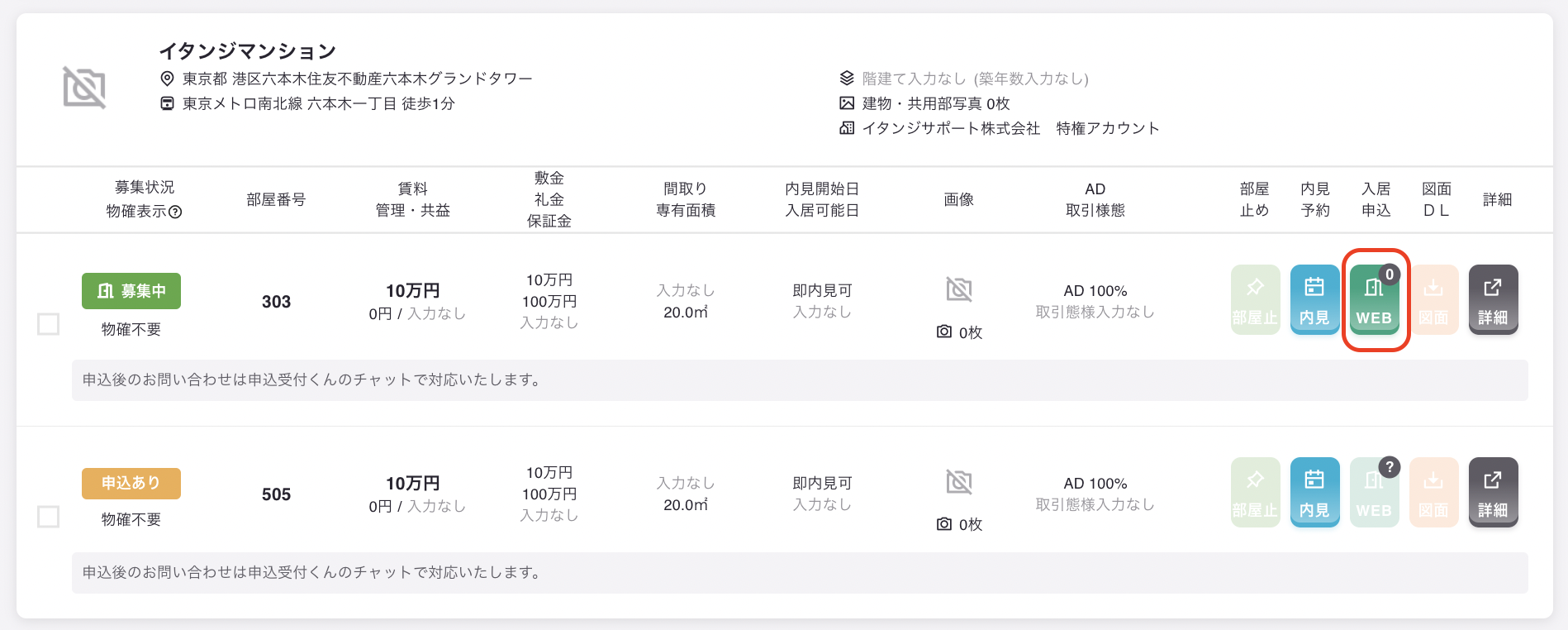Click 部屋止 hold button for room 303

[1255, 299]
